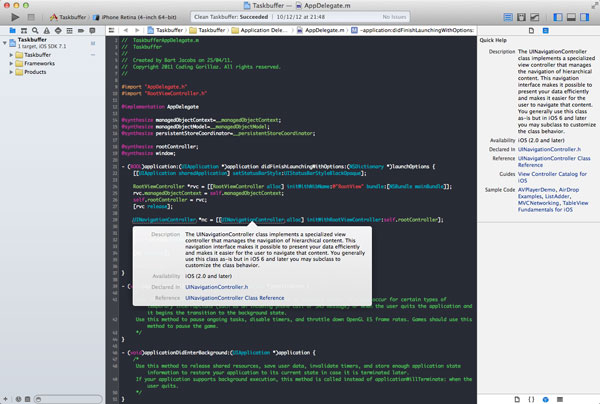Screen dimensions: 600x404
Task: Show the File Template library
Action: click(x=517, y=399)
